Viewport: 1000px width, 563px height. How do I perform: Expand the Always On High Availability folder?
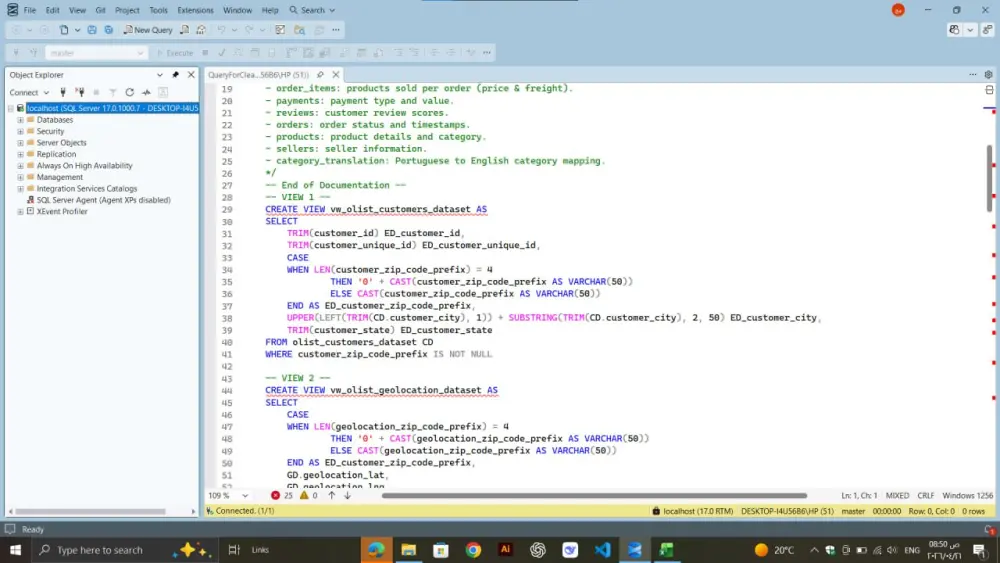20,166
